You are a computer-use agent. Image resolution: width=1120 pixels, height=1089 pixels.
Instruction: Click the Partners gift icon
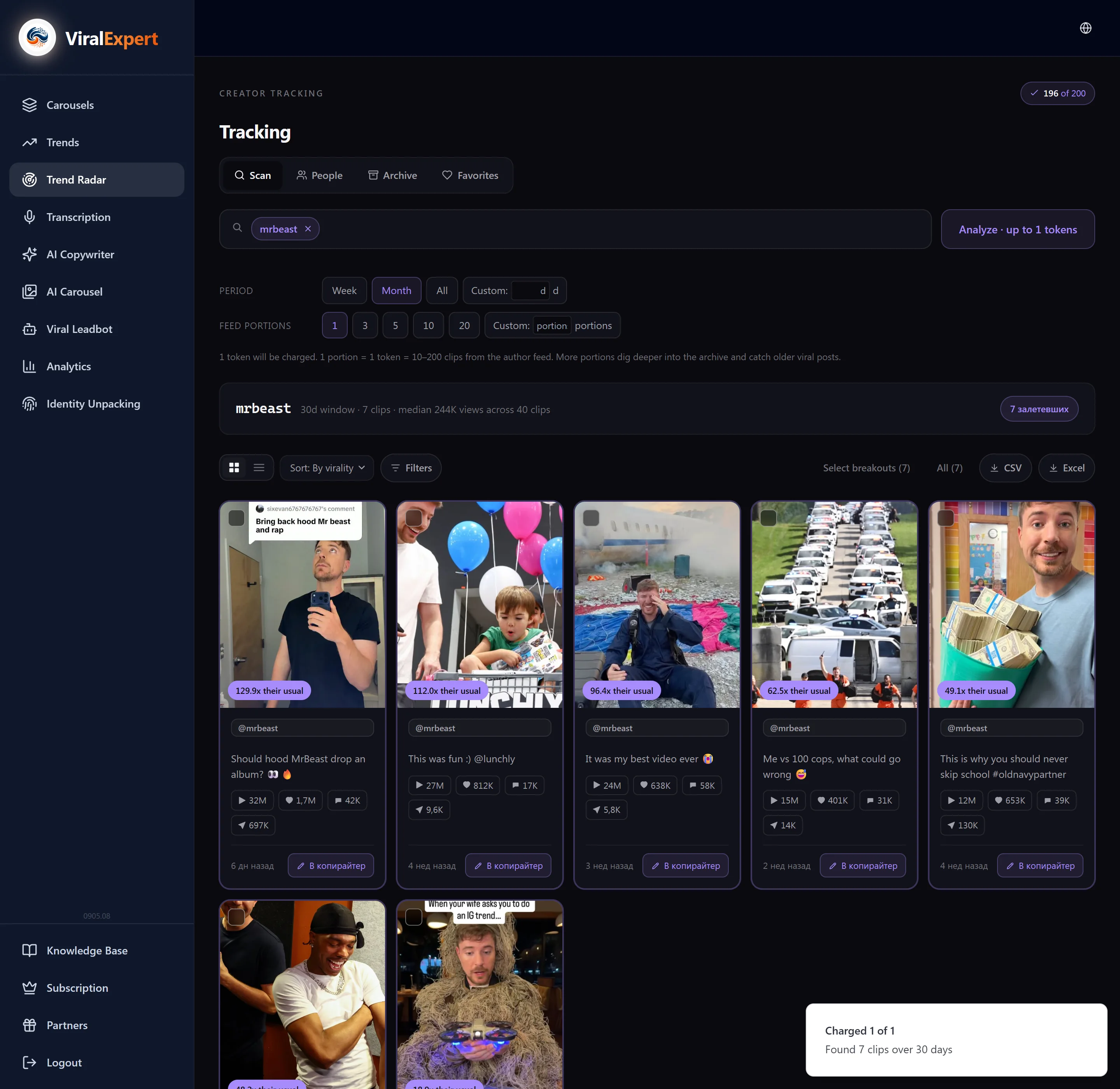pyautogui.click(x=29, y=1025)
